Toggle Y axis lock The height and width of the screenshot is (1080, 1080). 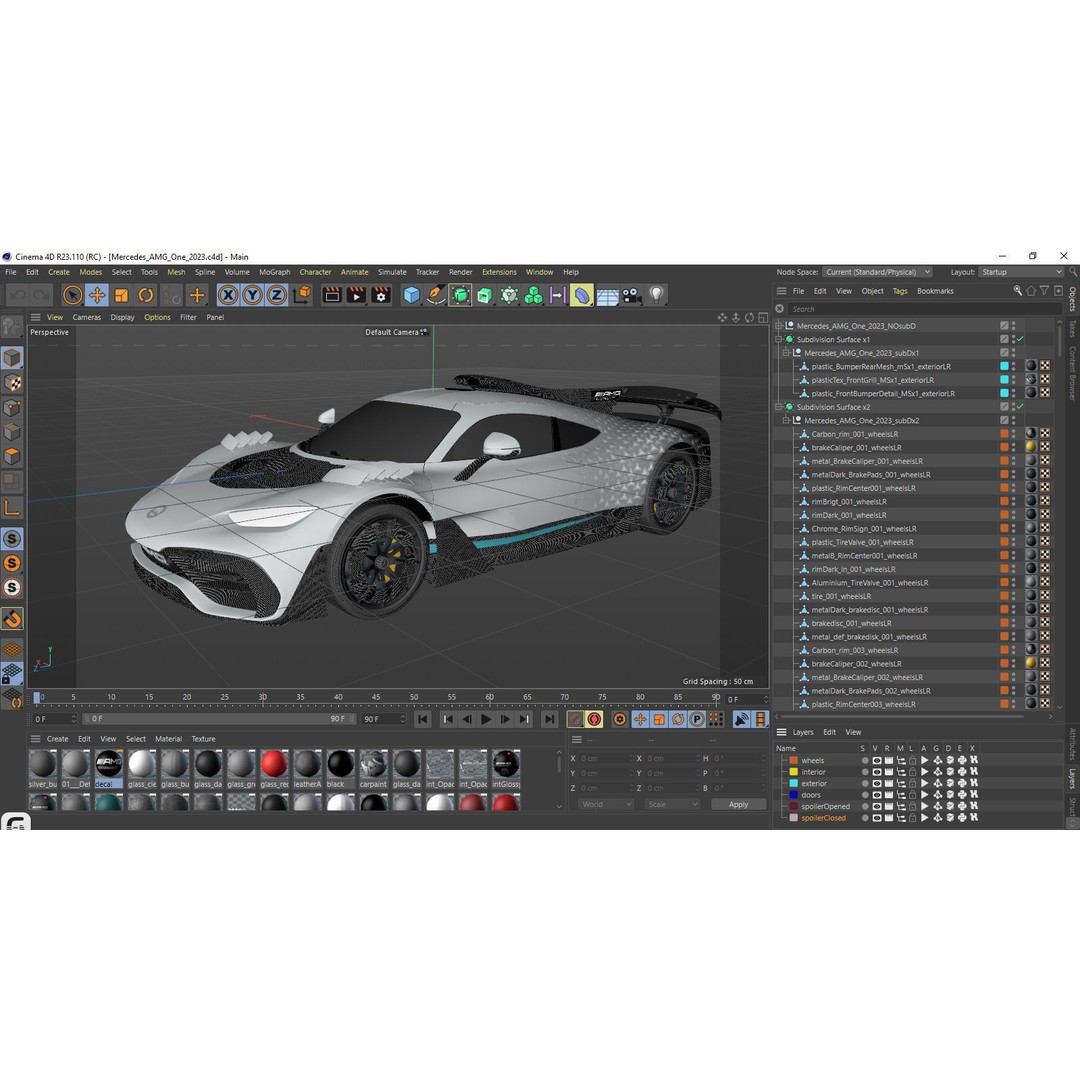click(252, 295)
